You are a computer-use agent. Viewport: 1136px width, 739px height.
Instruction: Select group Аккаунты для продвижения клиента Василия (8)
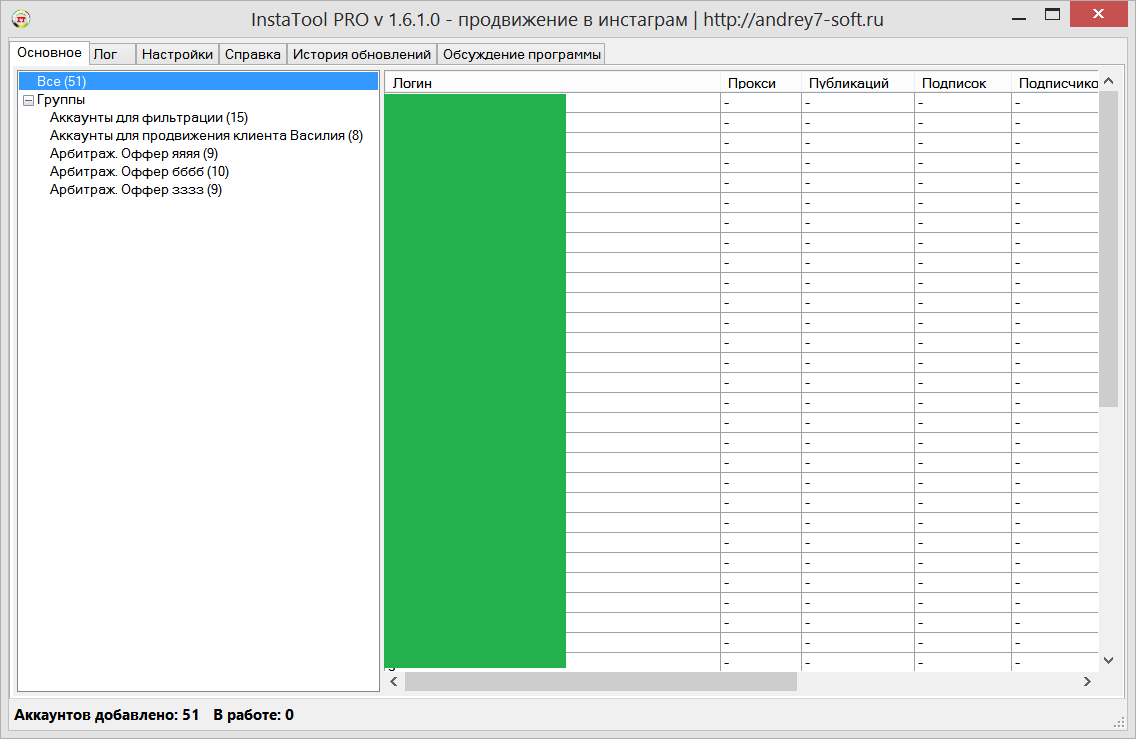coord(206,135)
